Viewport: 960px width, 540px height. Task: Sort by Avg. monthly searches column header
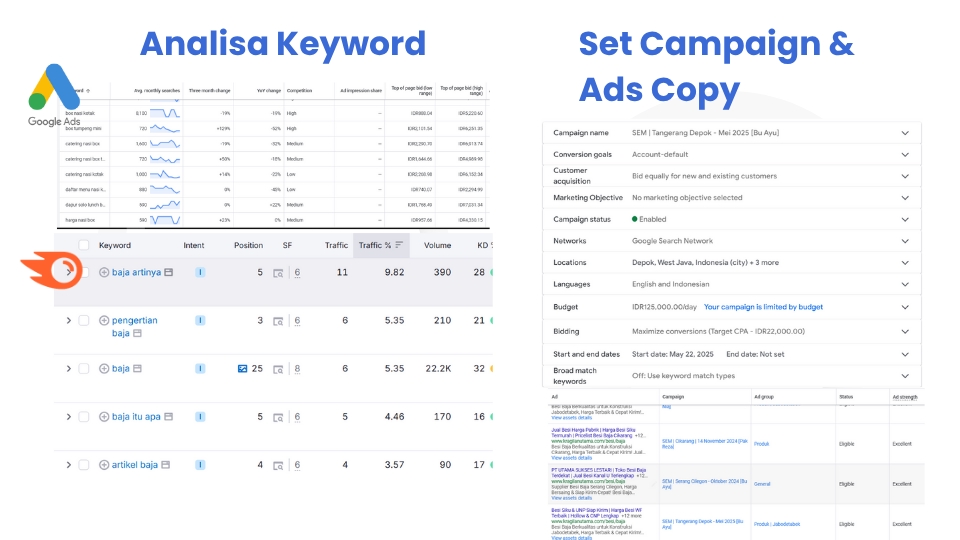(157, 91)
